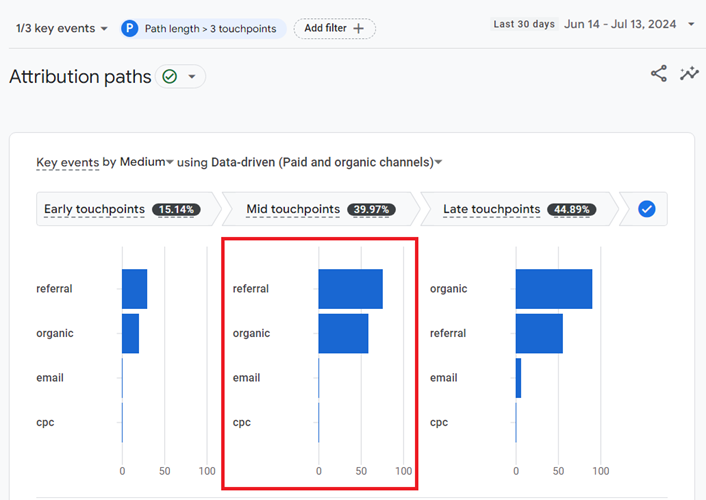Screen dimensions: 706x500
Task: Click organic bar in Early touchpoints chart
Action: click(x=131, y=333)
